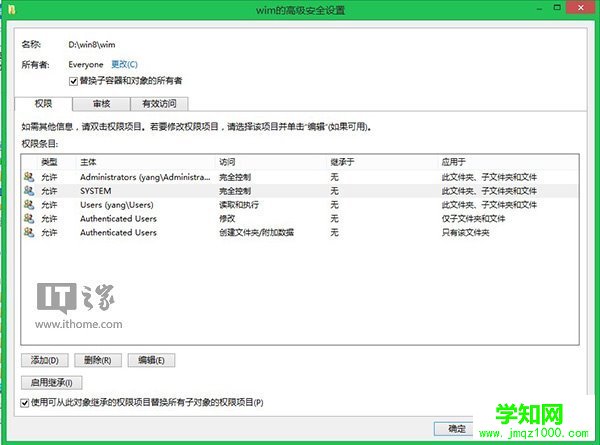
Task: Select the Administrators (yang\Administra... entry
Action: pyautogui.click(x=300, y=177)
